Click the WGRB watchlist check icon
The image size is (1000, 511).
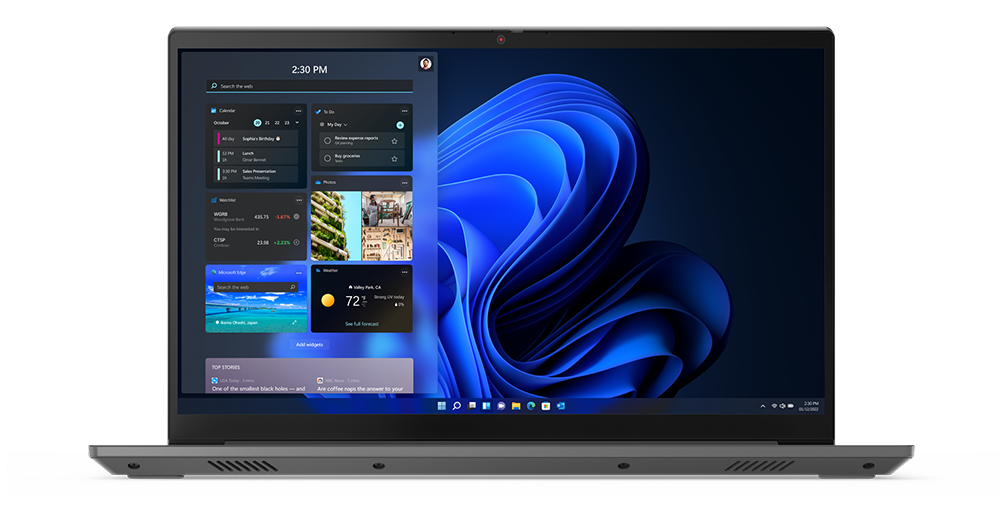pyautogui.click(x=297, y=217)
